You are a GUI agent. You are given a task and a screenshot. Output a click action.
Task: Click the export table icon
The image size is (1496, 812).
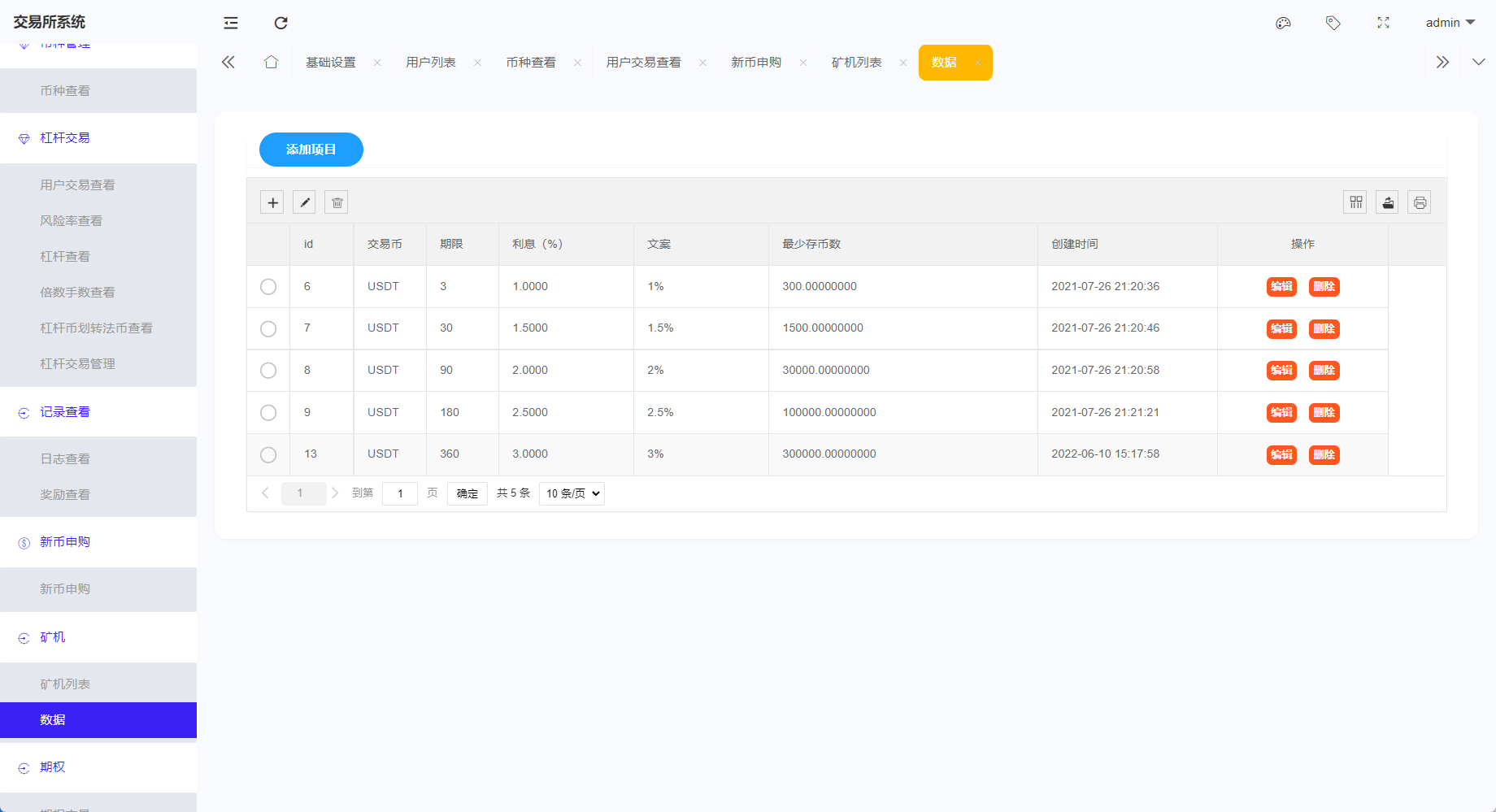click(1387, 202)
